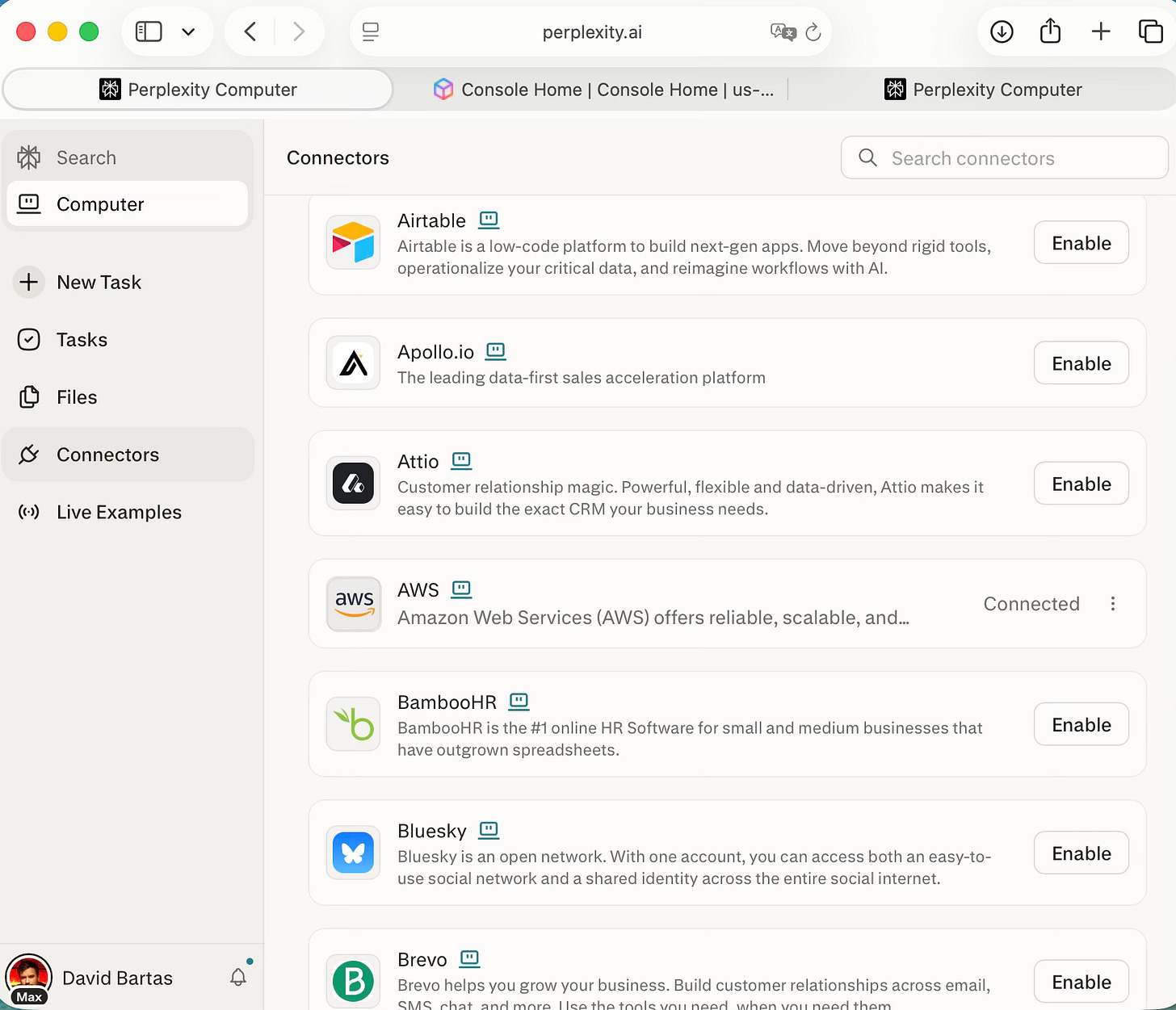Click the AWS logo icon
The height and width of the screenshot is (1010, 1176).
(x=354, y=603)
